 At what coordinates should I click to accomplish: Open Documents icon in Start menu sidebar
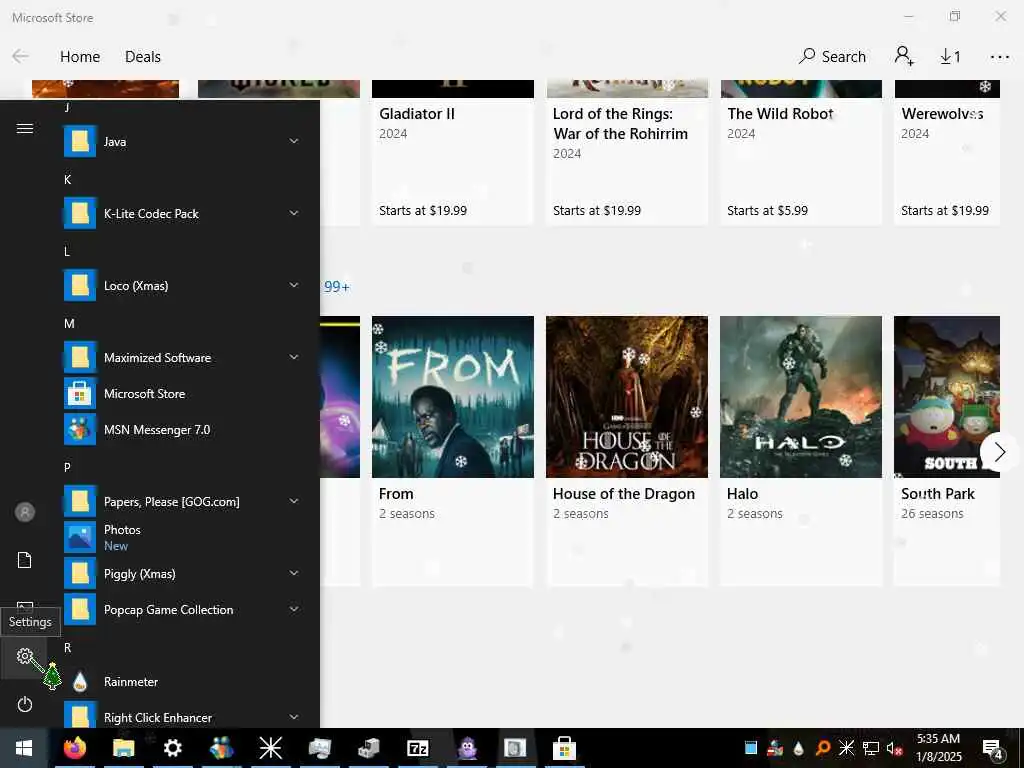(x=25, y=560)
